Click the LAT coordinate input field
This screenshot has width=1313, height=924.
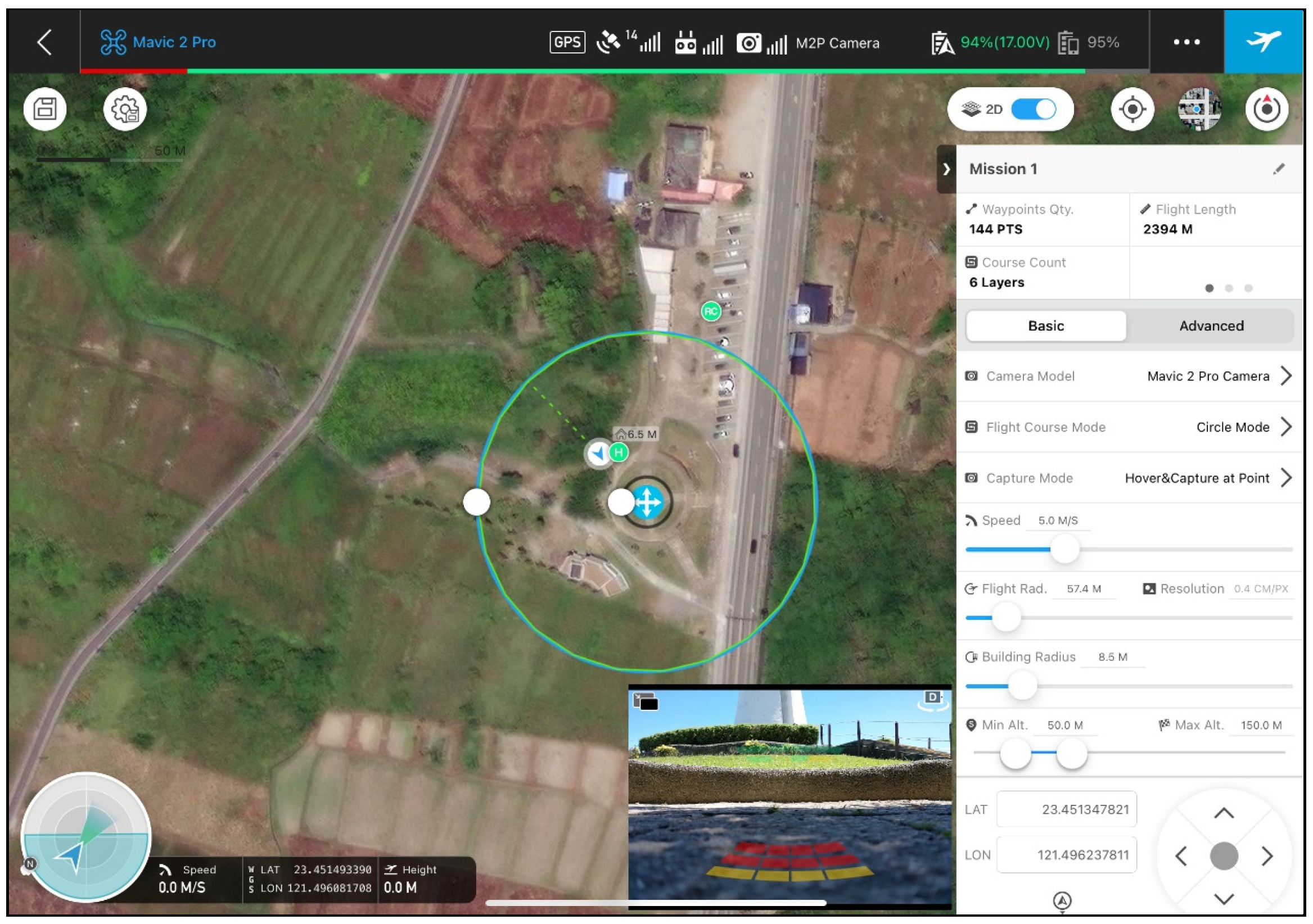tap(1066, 809)
